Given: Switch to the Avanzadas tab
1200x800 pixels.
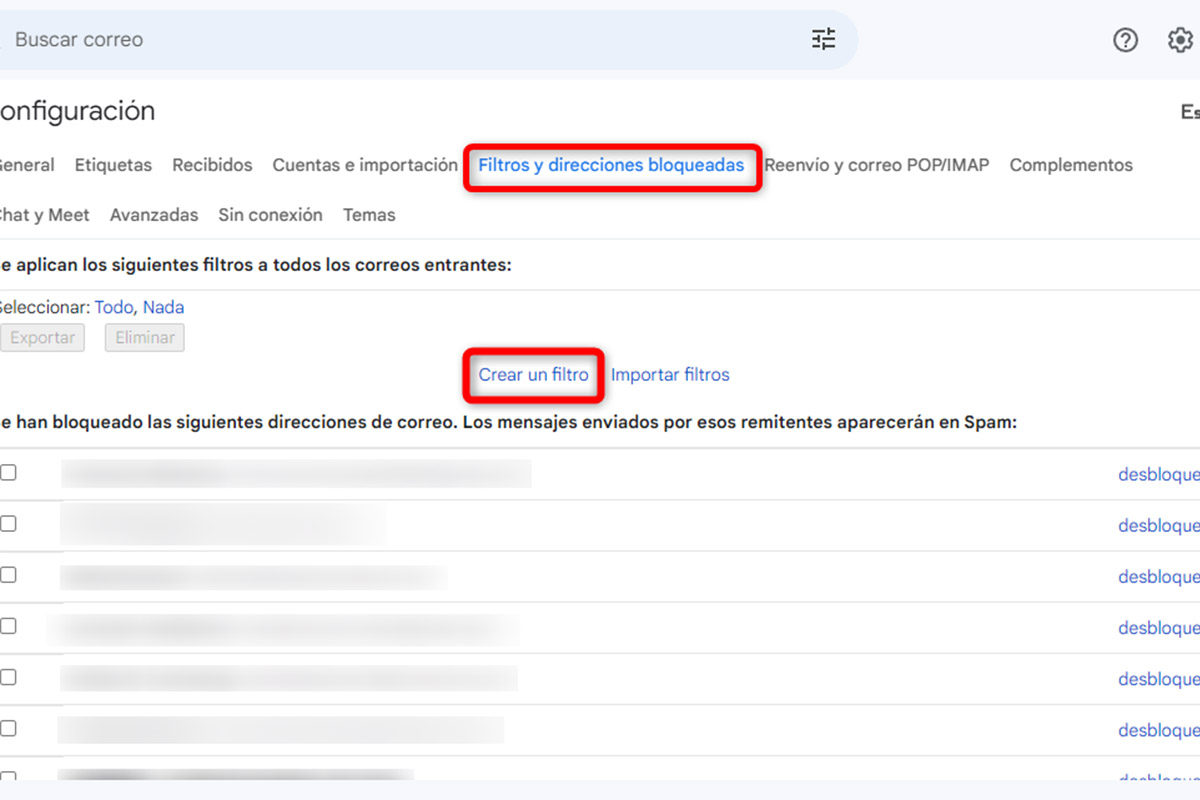Looking at the screenshot, I should [x=154, y=215].
